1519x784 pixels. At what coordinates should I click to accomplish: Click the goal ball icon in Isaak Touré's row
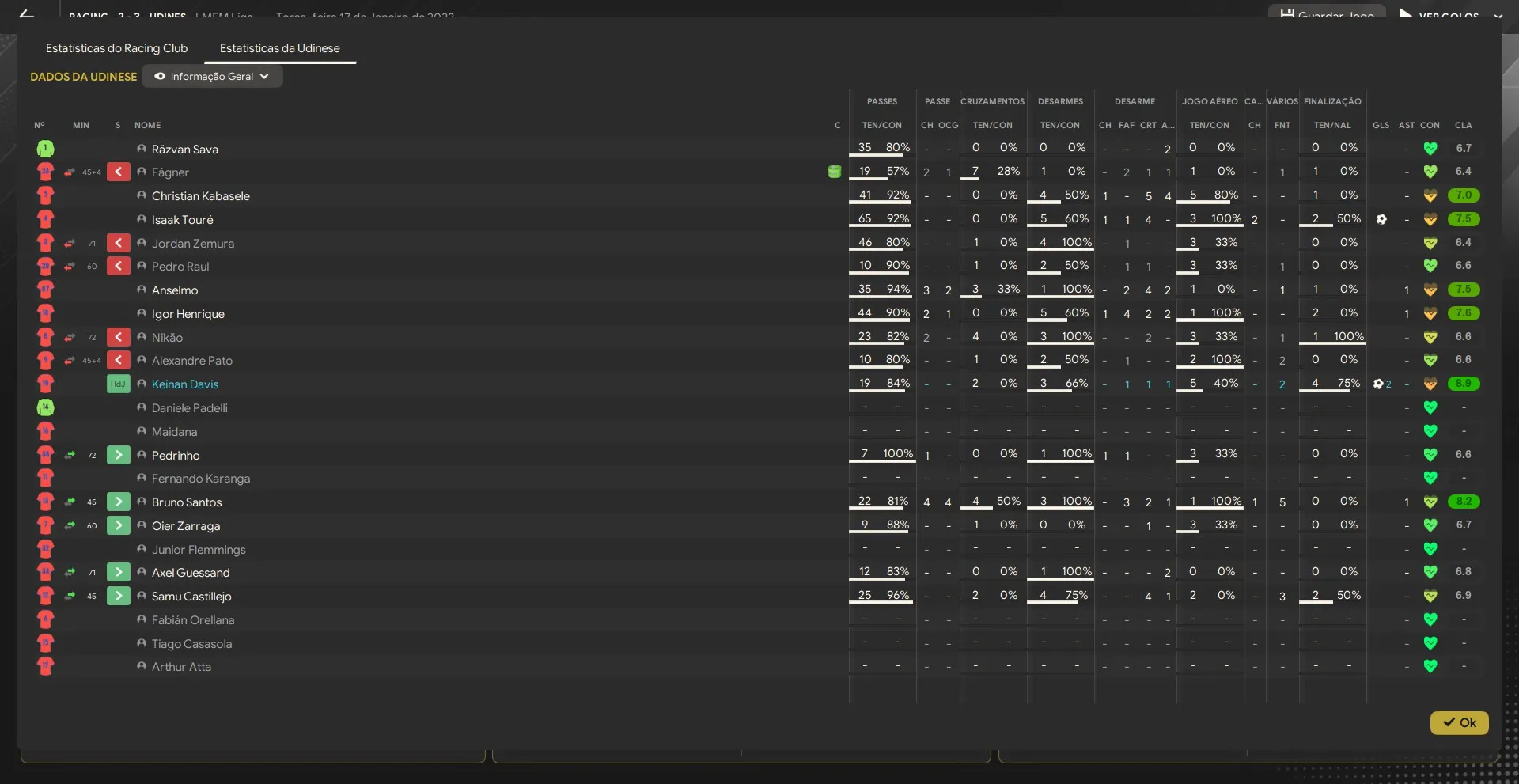1381,219
